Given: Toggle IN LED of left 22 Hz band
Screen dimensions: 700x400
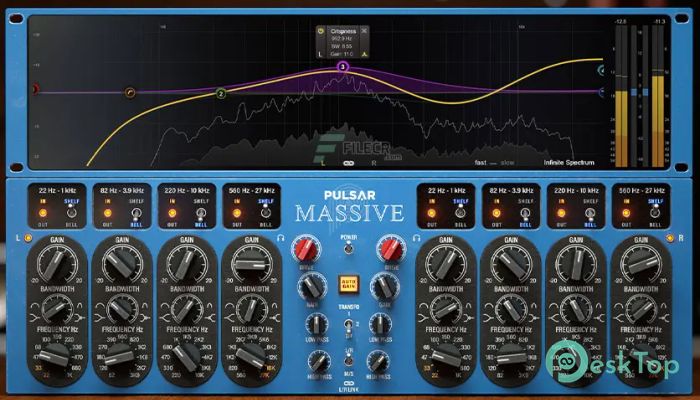Looking at the screenshot, I should 43,213.
